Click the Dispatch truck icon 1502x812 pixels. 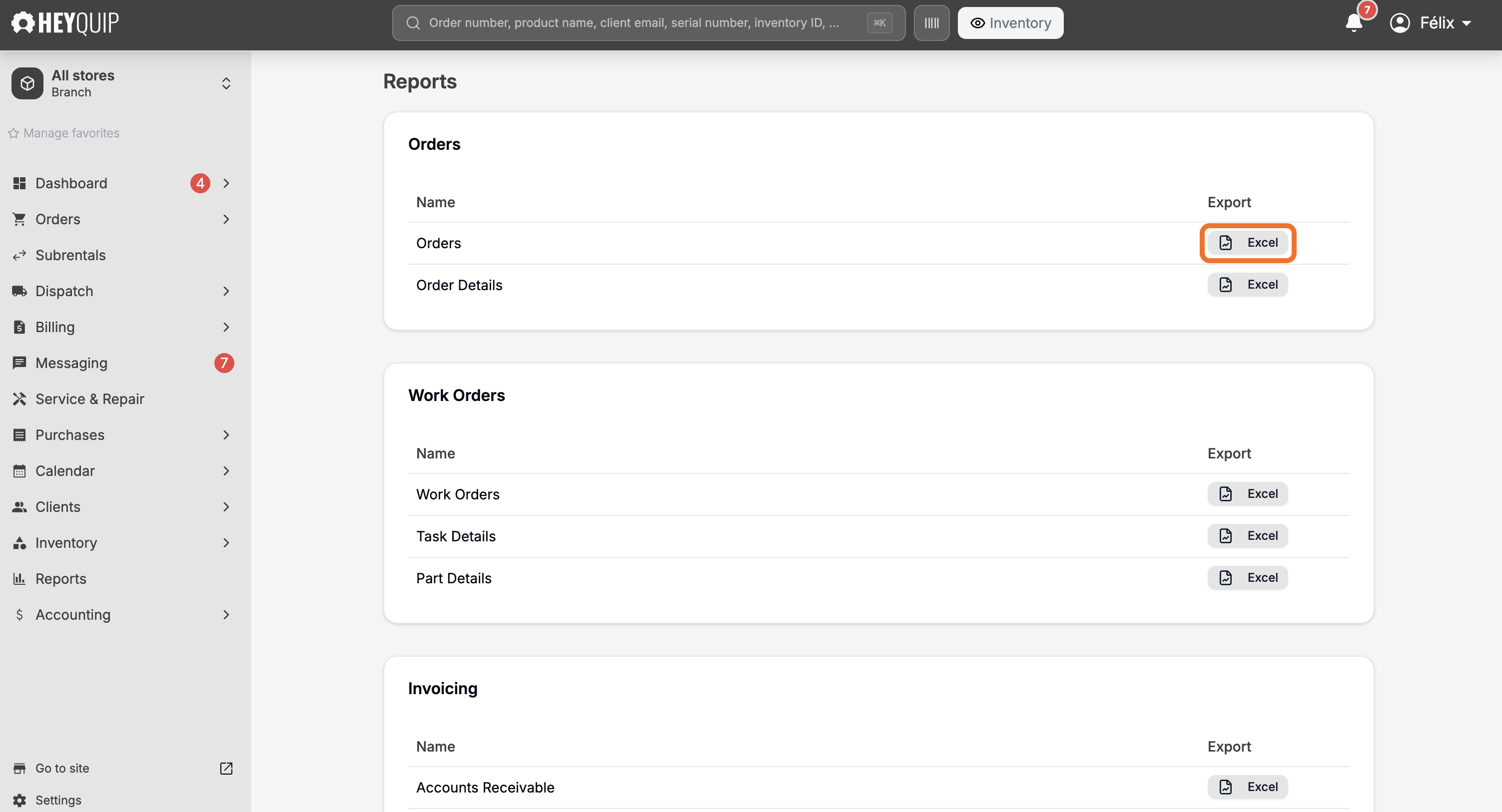[19, 291]
